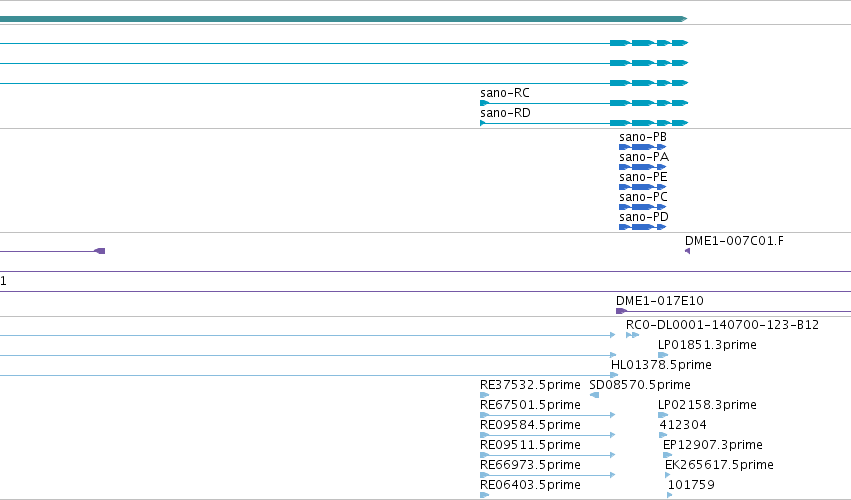Screen dimensions: 851x500
Task: Click the LP01851.3prime EST label
Action: pyautogui.click(x=707, y=345)
